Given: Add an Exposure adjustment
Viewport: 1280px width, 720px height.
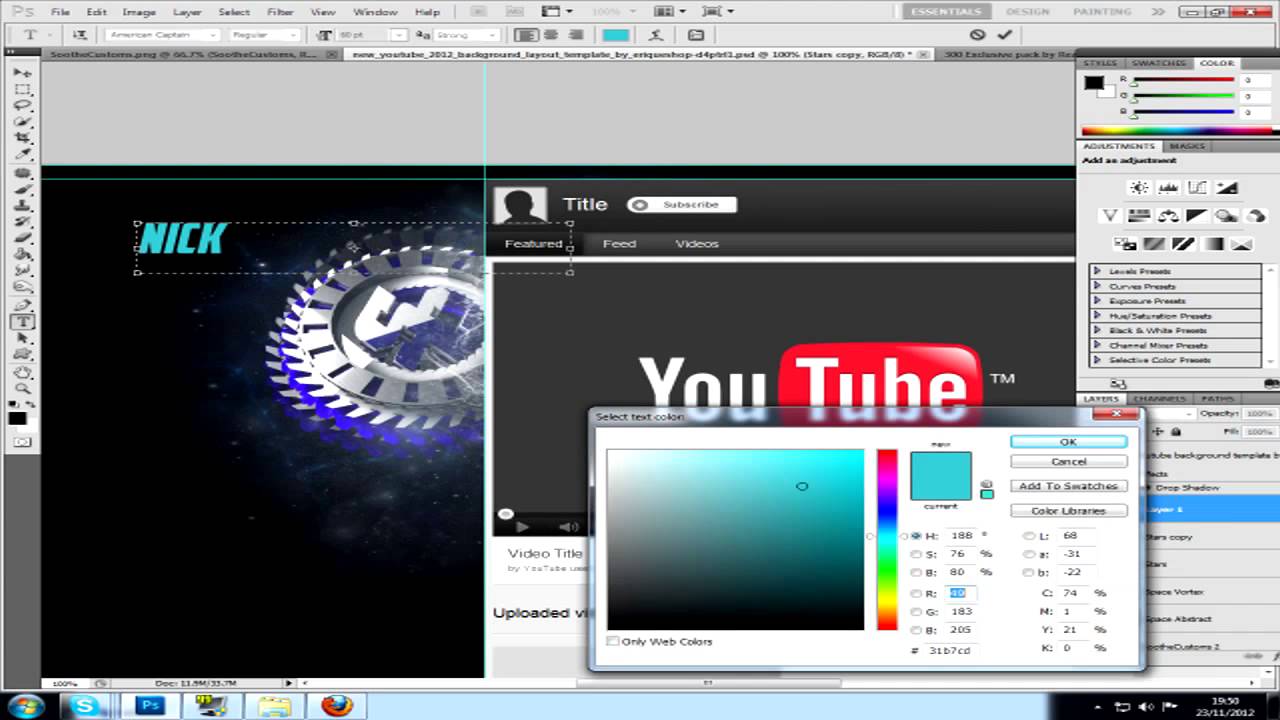Looking at the screenshot, I should click(x=1228, y=188).
